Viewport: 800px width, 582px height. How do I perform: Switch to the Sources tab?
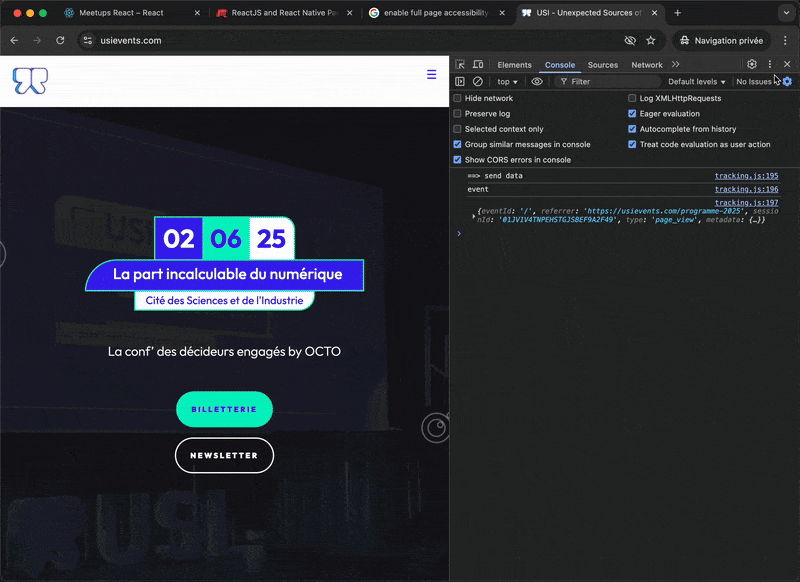tap(603, 65)
